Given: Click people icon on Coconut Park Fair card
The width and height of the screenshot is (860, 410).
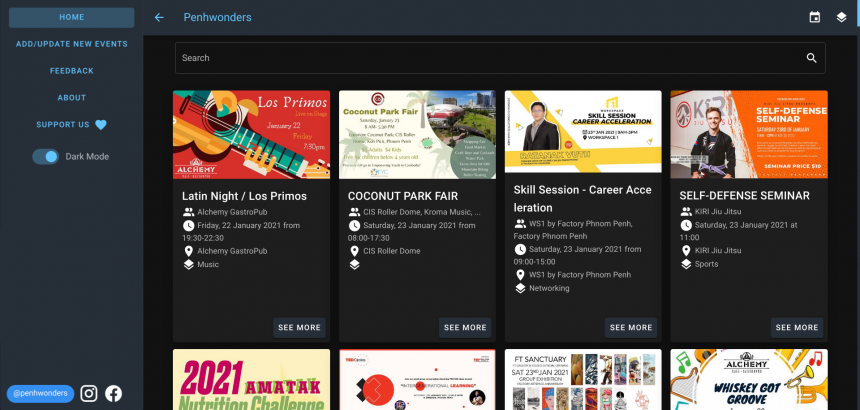Looking at the screenshot, I should click(x=354, y=212).
